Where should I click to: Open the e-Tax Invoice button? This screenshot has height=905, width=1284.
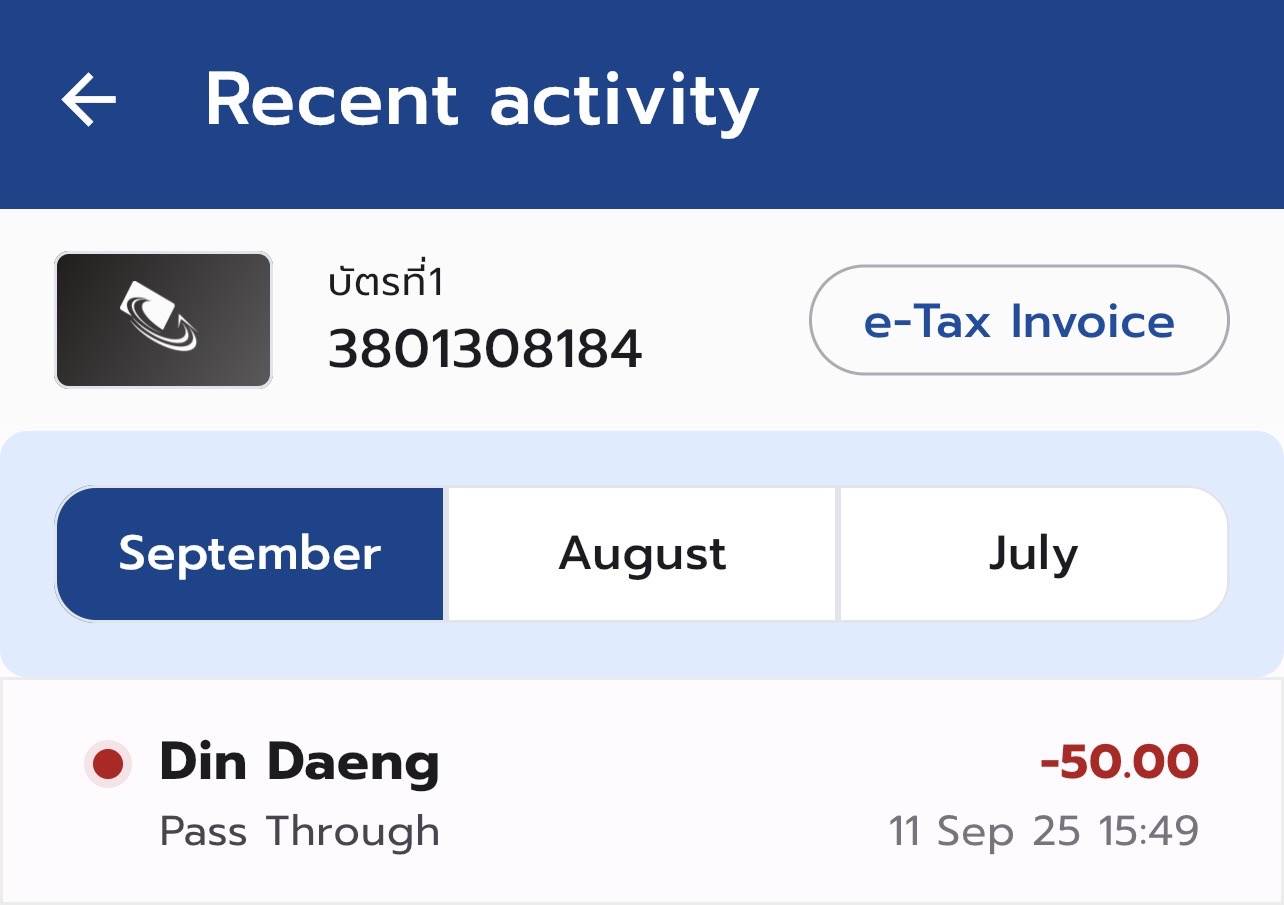tap(1018, 321)
